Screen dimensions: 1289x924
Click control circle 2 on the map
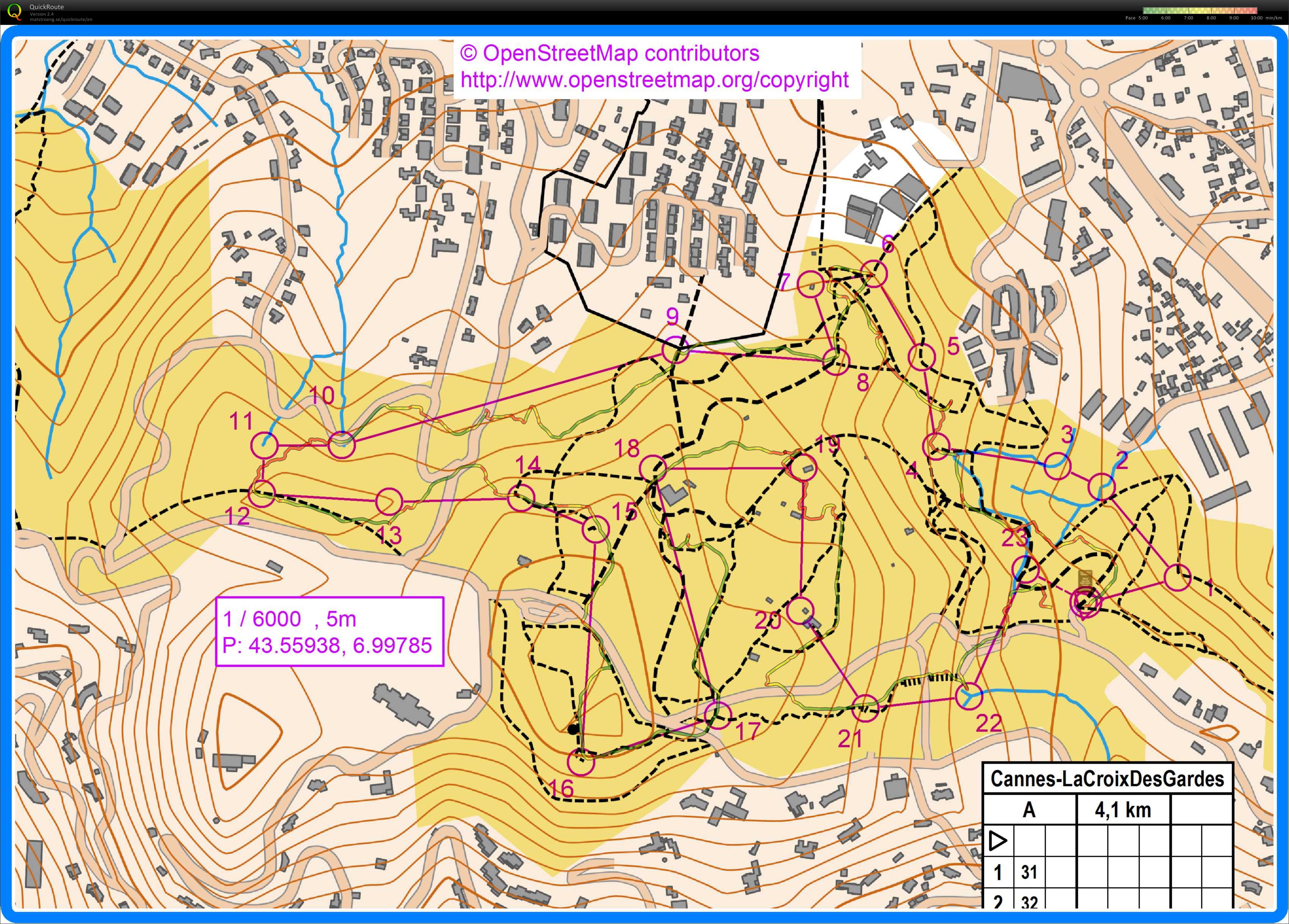(x=1102, y=487)
